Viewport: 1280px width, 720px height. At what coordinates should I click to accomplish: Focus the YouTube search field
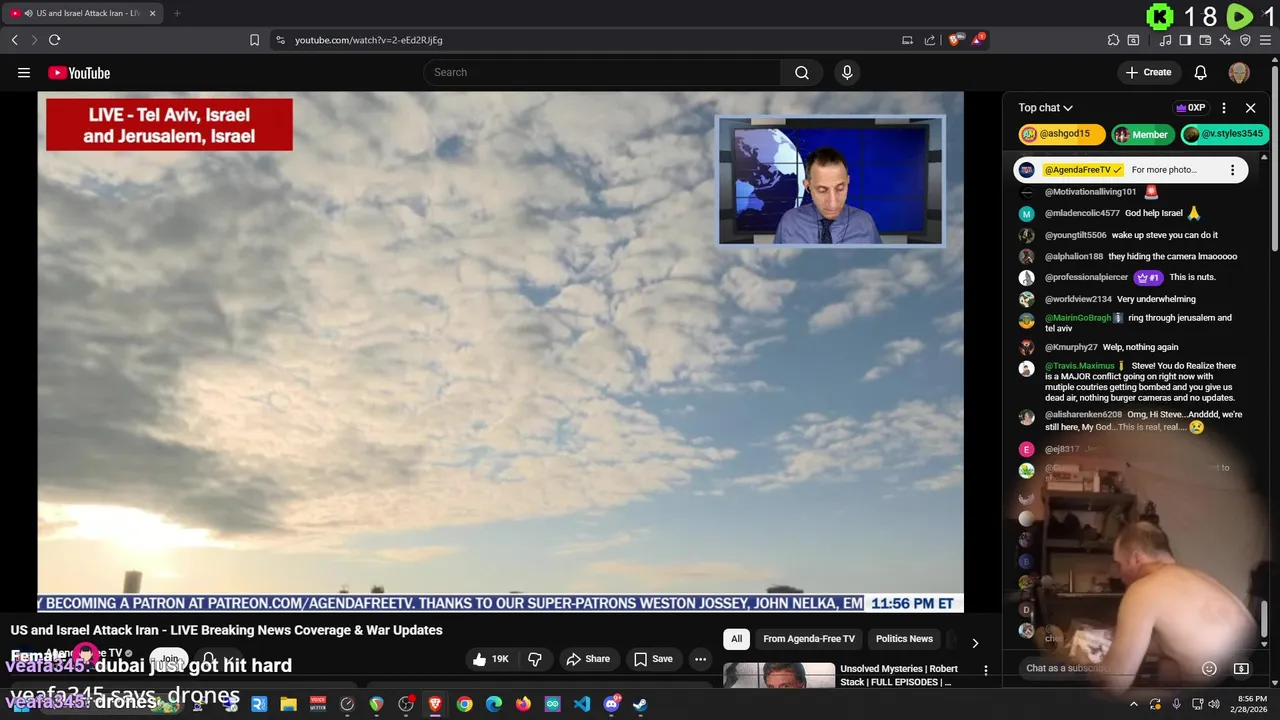click(603, 72)
